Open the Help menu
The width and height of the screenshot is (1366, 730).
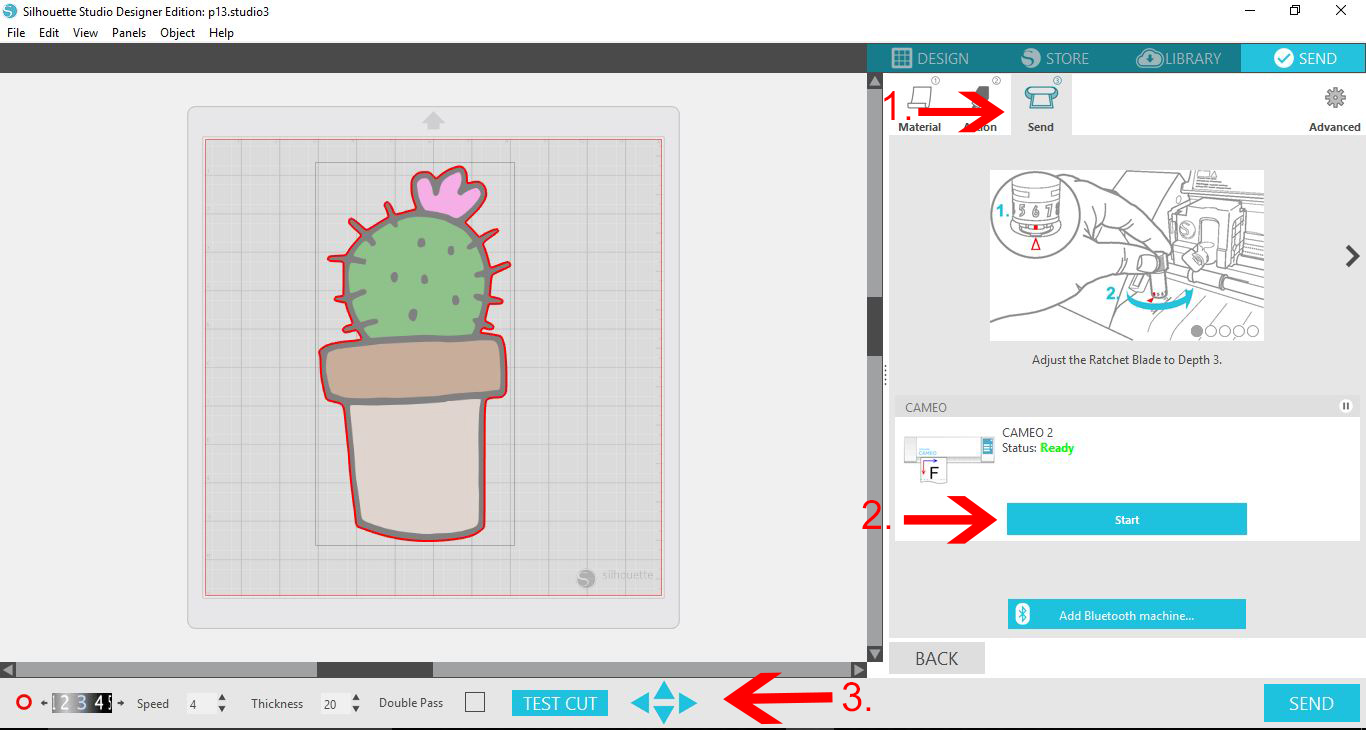(x=221, y=33)
